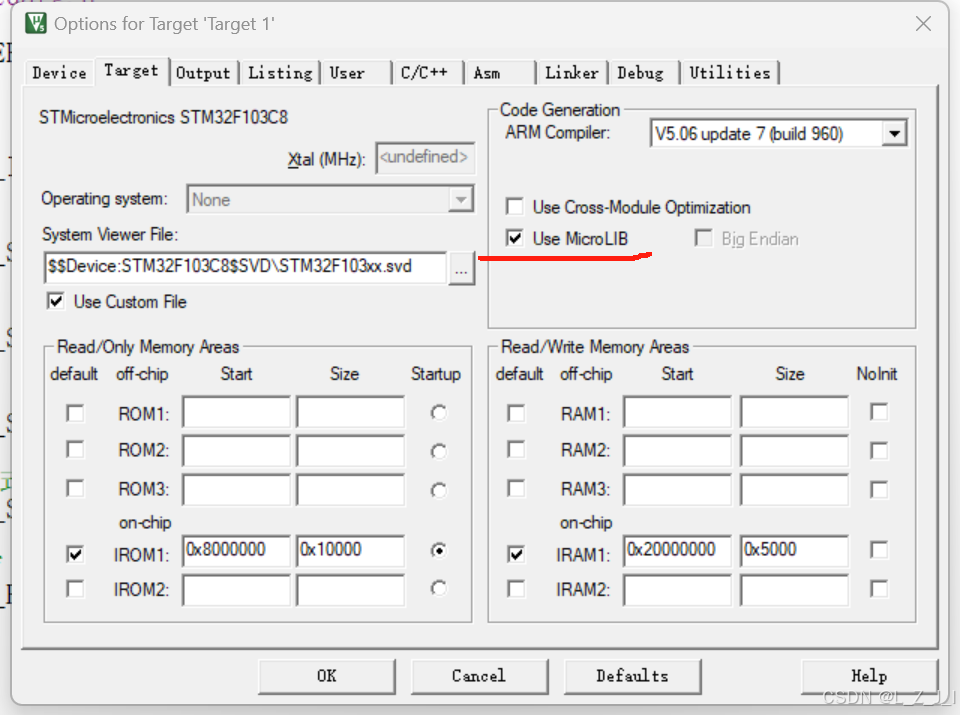
Task: Enable NoInit for IRAM2
Action: 879,589
